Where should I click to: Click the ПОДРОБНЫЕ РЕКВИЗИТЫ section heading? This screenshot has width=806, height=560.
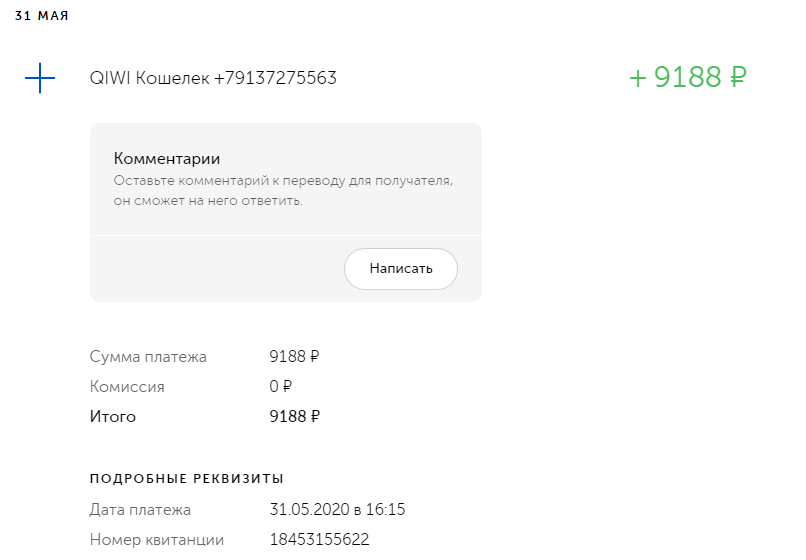point(186,478)
